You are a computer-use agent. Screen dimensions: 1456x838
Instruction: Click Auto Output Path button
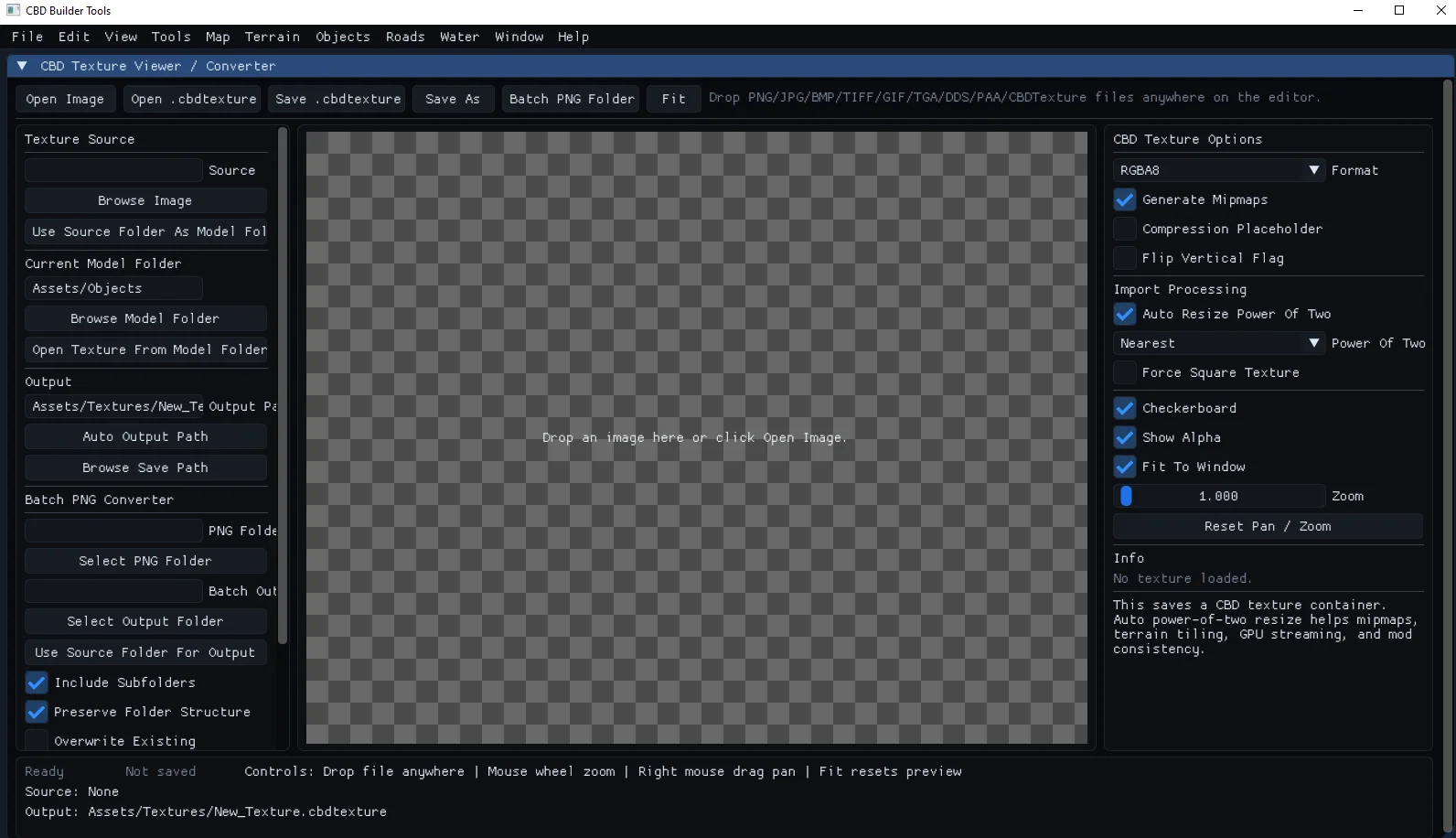(x=145, y=436)
